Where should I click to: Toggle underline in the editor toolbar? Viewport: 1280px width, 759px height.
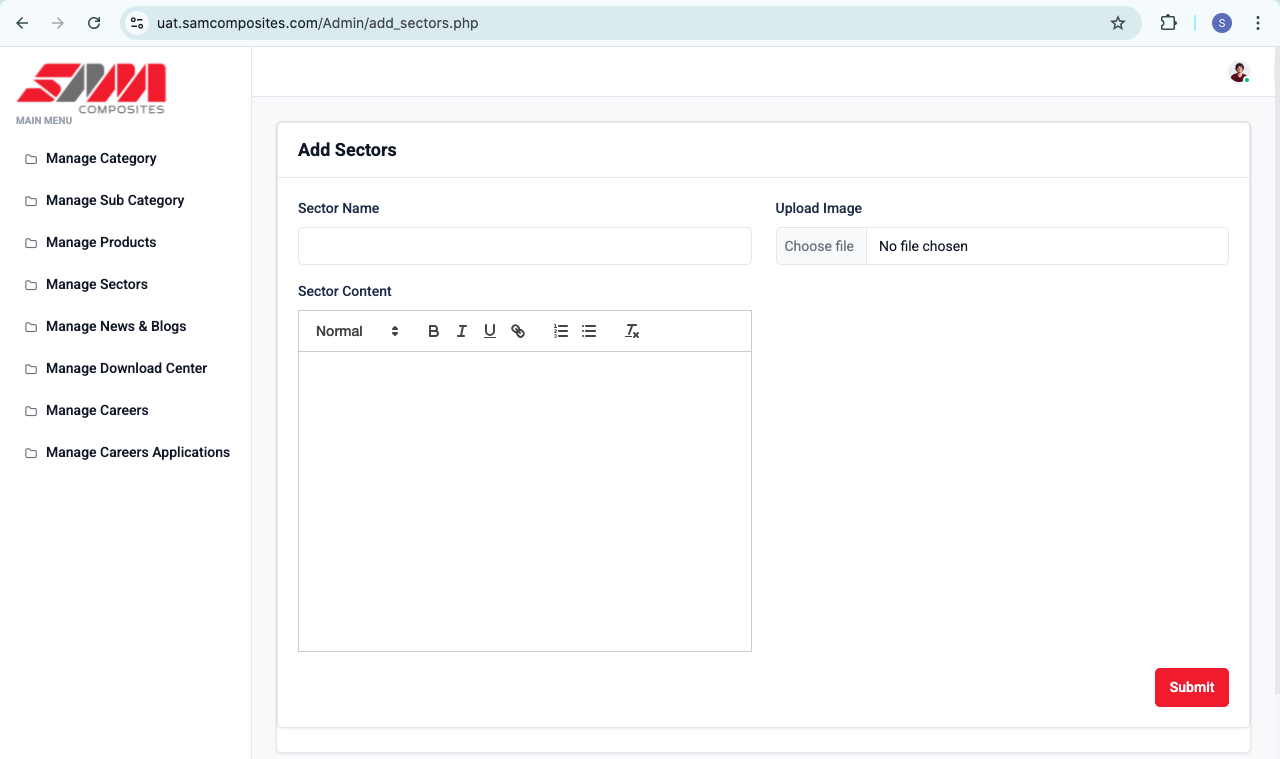click(x=489, y=331)
